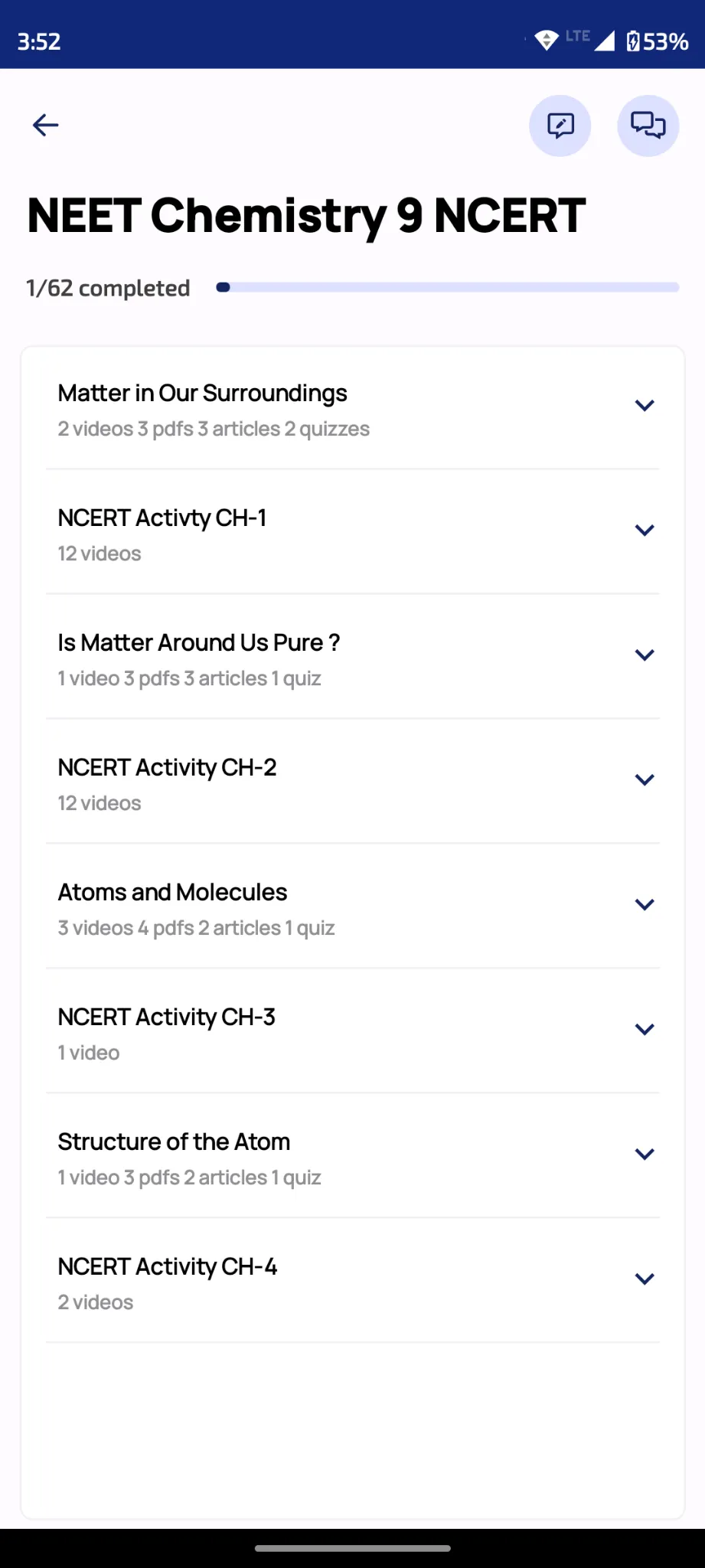Expand the Atoms and Molecules chevron
The height and width of the screenshot is (1568, 705).
[x=645, y=905]
